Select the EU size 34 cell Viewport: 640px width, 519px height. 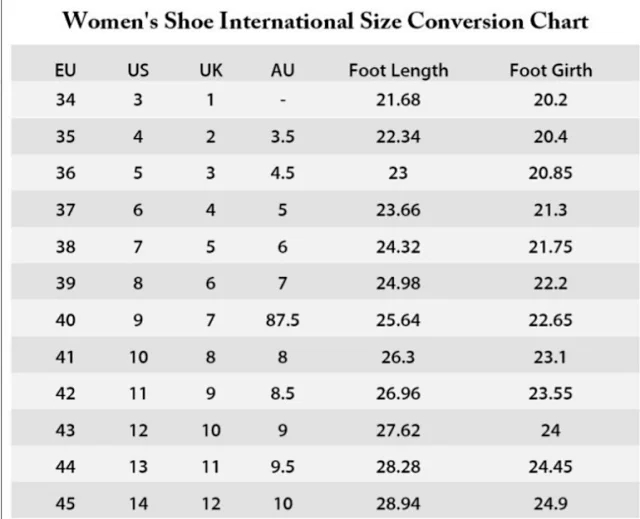tap(65, 100)
